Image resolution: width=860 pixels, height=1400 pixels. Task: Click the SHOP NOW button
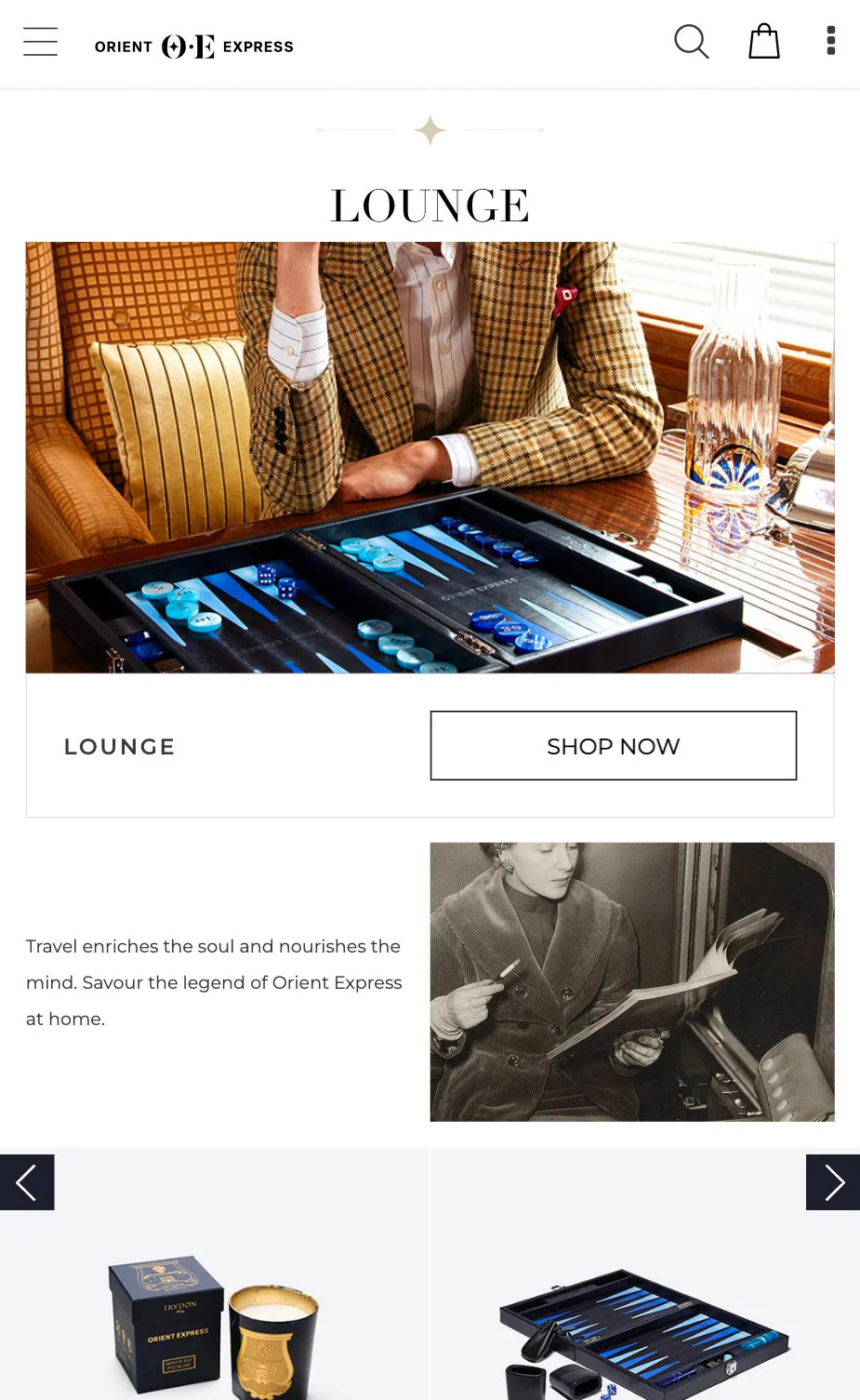point(614,746)
